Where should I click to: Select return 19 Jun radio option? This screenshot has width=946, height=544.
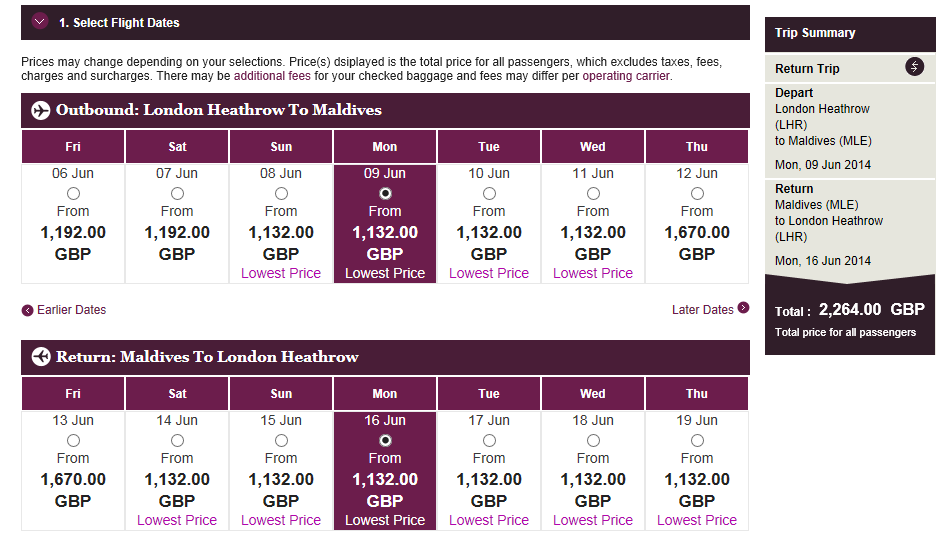(x=697, y=441)
